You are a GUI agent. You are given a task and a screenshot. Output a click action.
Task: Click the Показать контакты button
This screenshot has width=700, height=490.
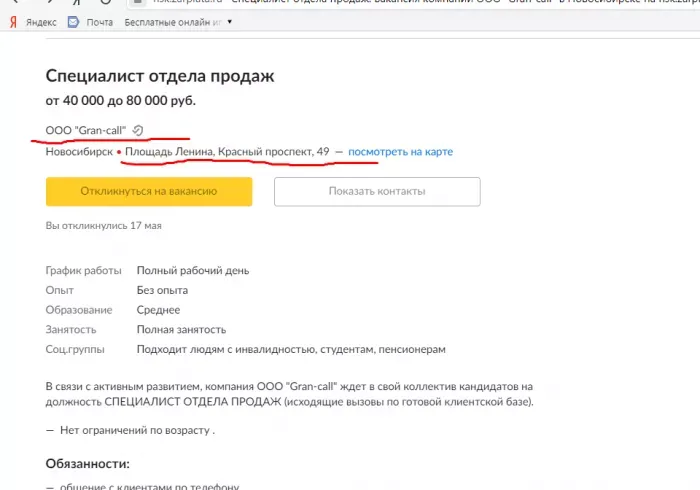[377, 191]
